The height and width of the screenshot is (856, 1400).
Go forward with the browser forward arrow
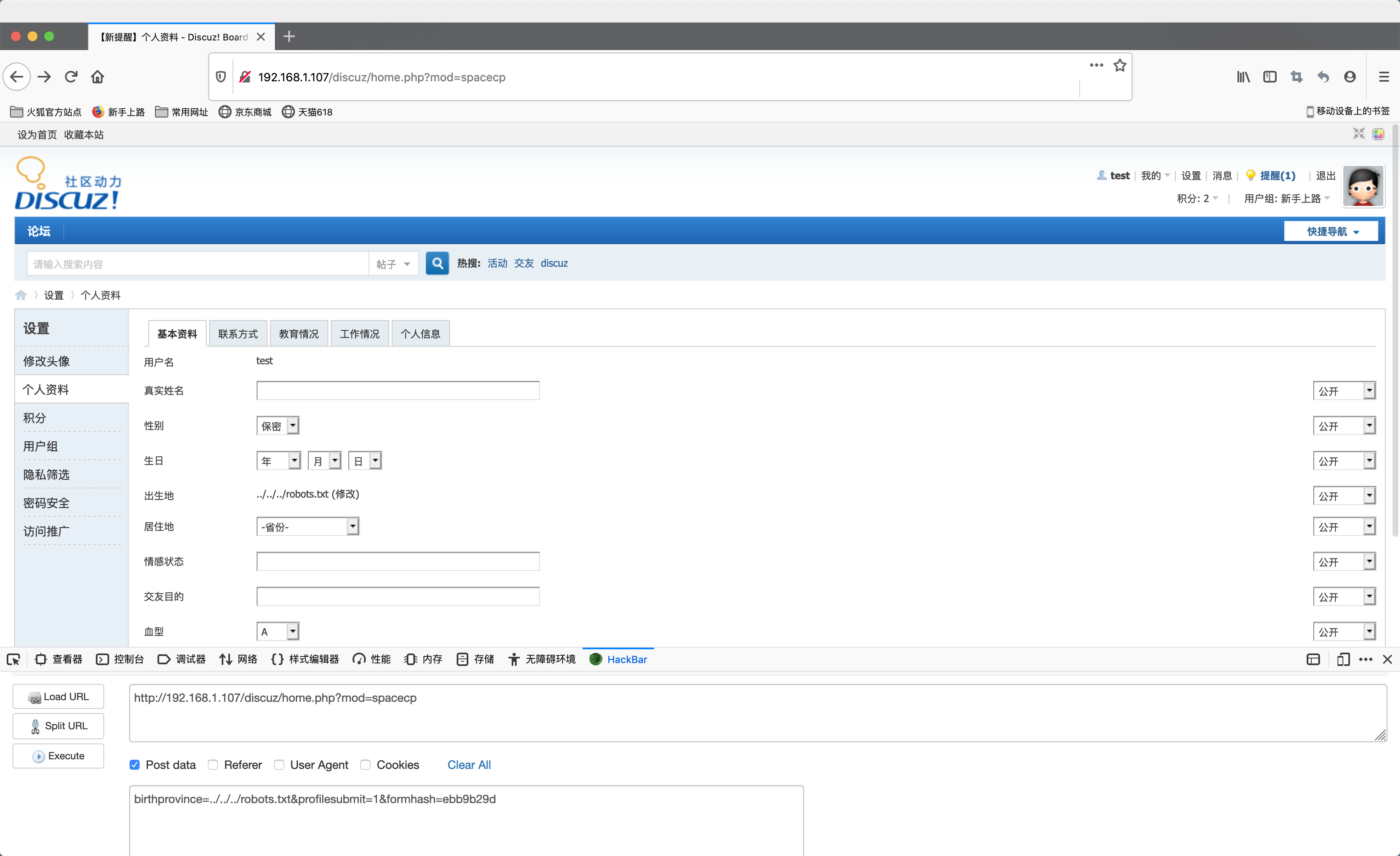coord(44,77)
